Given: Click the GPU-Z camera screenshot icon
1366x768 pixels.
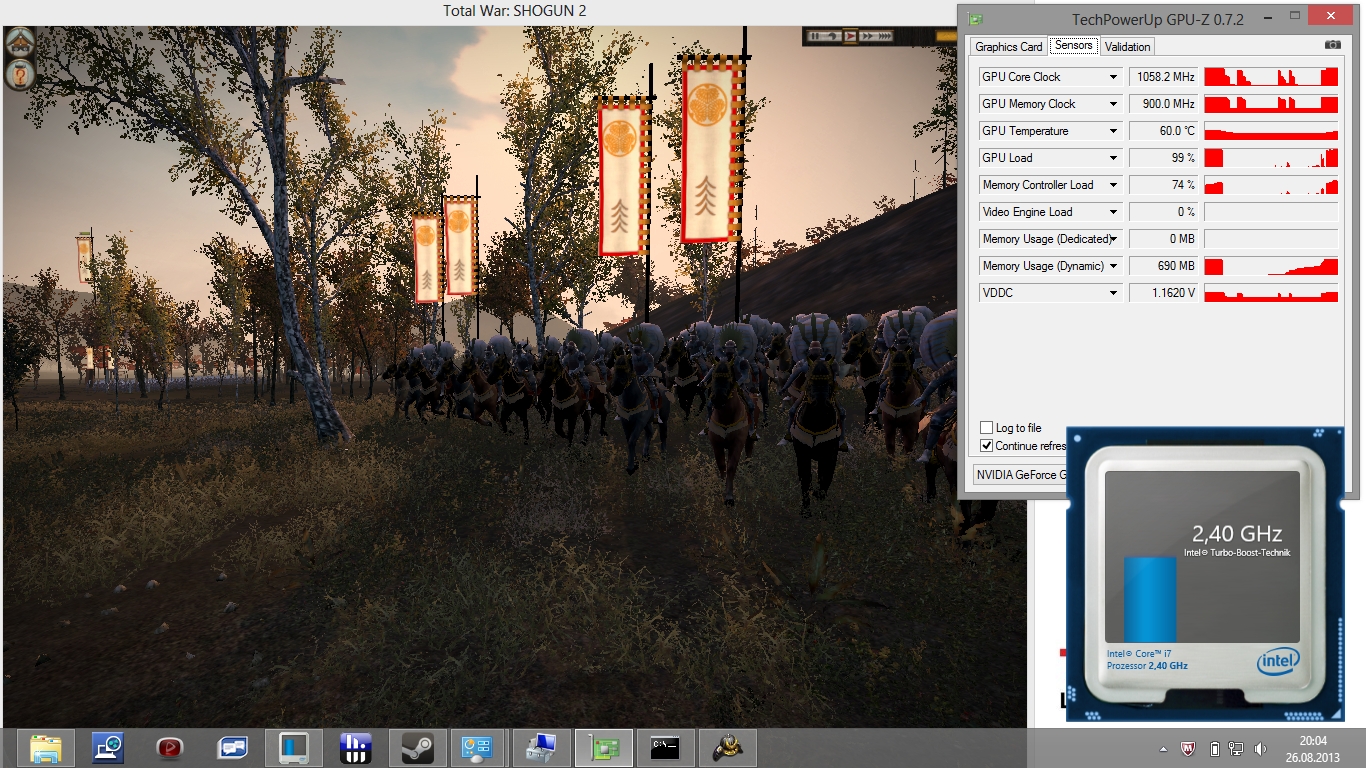Looking at the screenshot, I should pos(1332,45).
